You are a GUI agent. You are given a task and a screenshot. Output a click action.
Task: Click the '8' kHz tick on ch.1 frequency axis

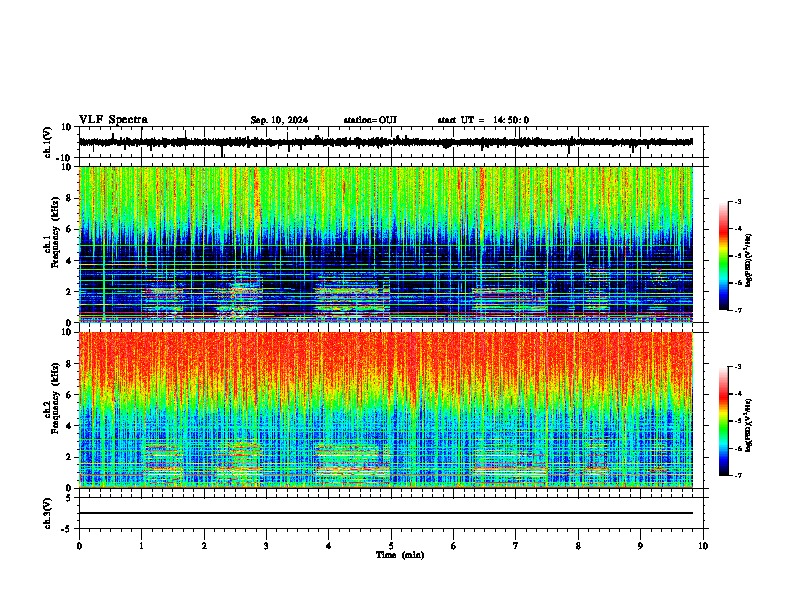click(69, 198)
